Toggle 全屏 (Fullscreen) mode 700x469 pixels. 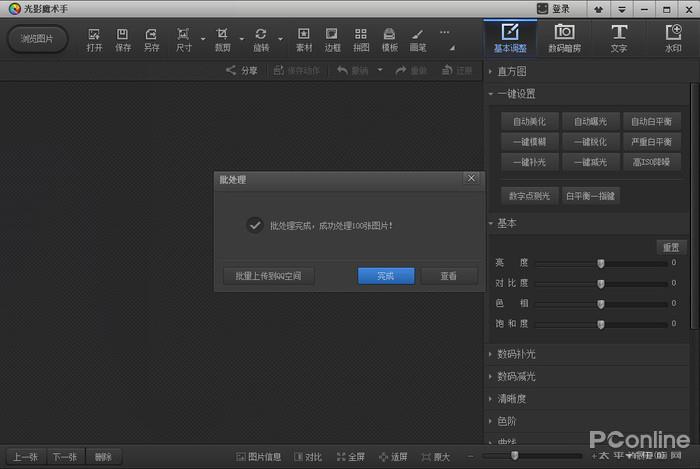351,457
